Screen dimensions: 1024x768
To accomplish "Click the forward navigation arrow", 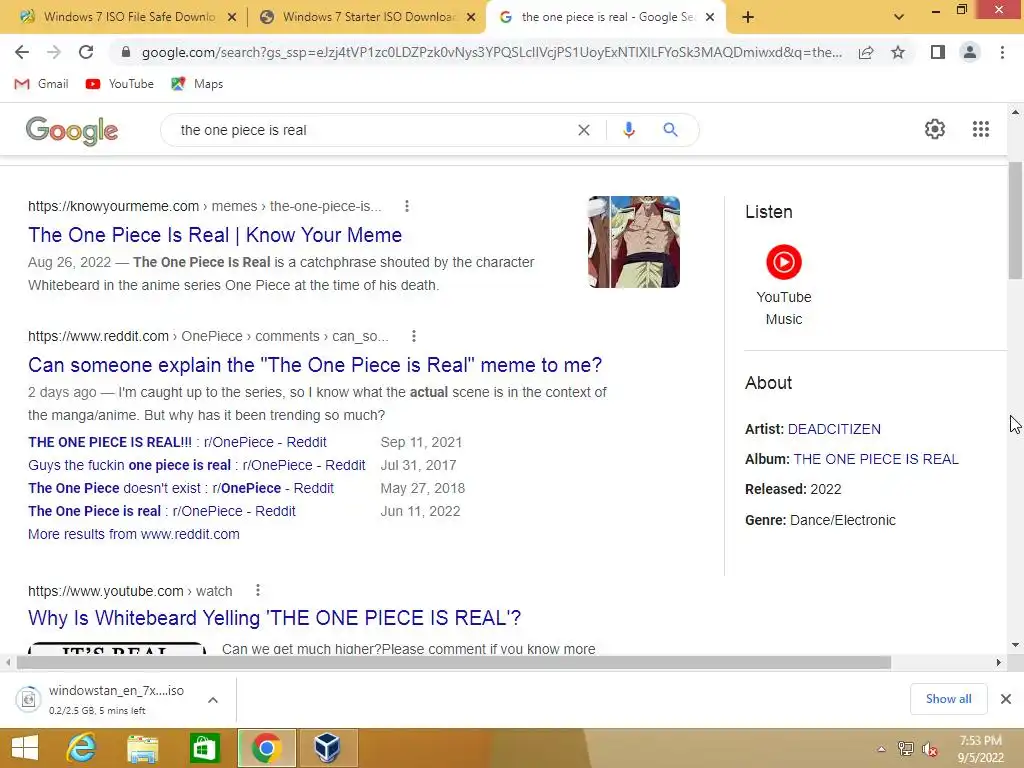I will (x=54, y=52).
